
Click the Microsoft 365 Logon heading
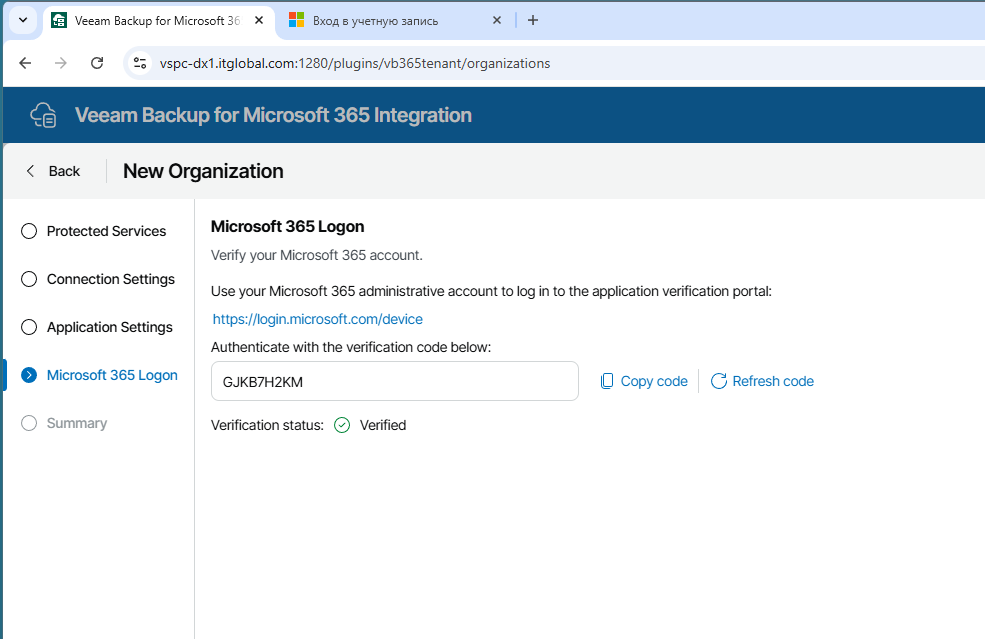coord(287,227)
